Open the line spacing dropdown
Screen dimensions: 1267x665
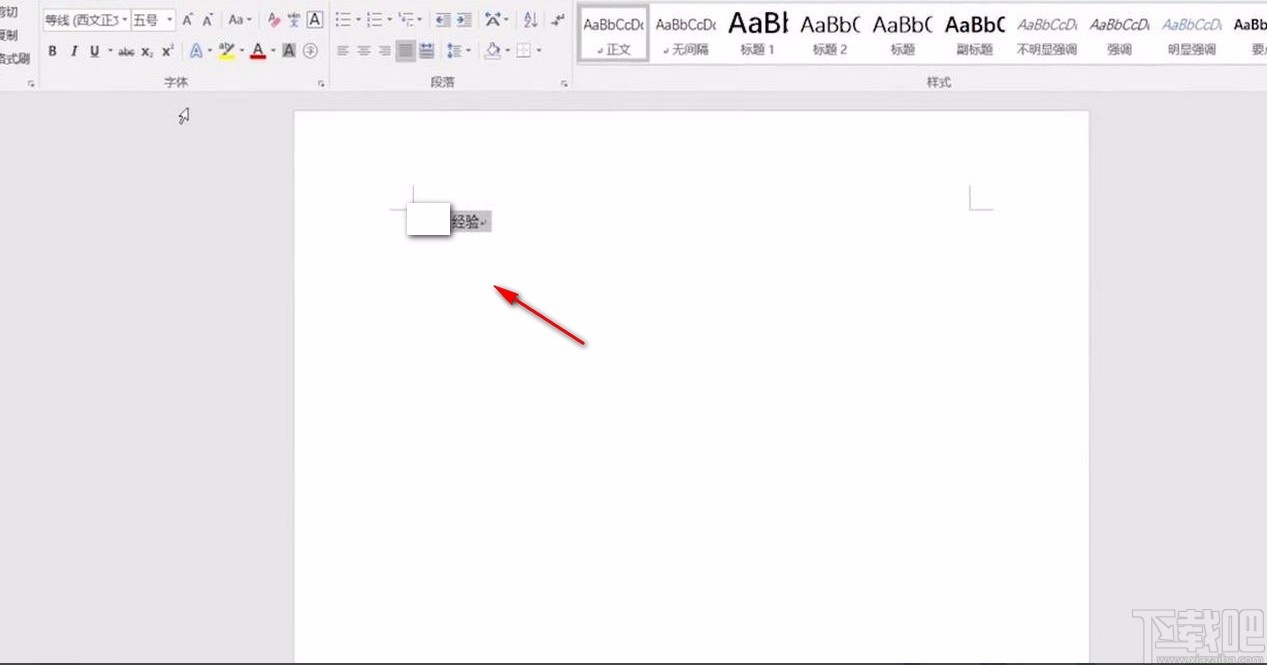(468, 50)
